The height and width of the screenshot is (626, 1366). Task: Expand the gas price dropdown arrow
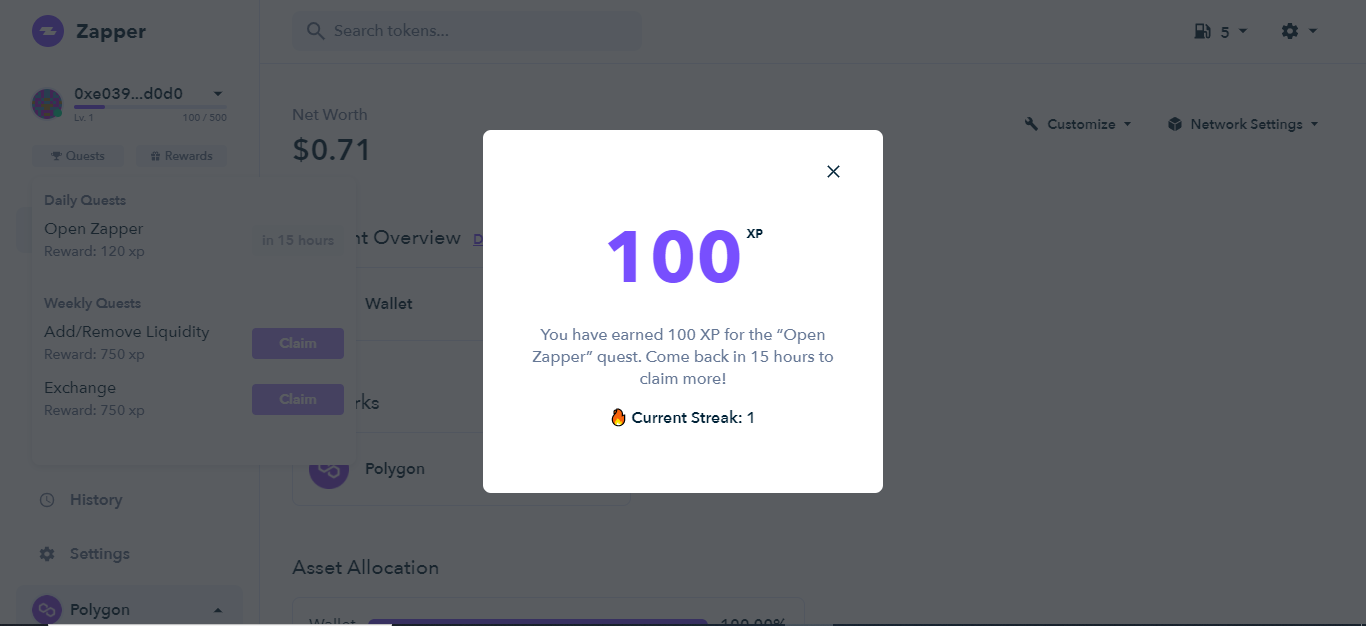(x=1243, y=31)
